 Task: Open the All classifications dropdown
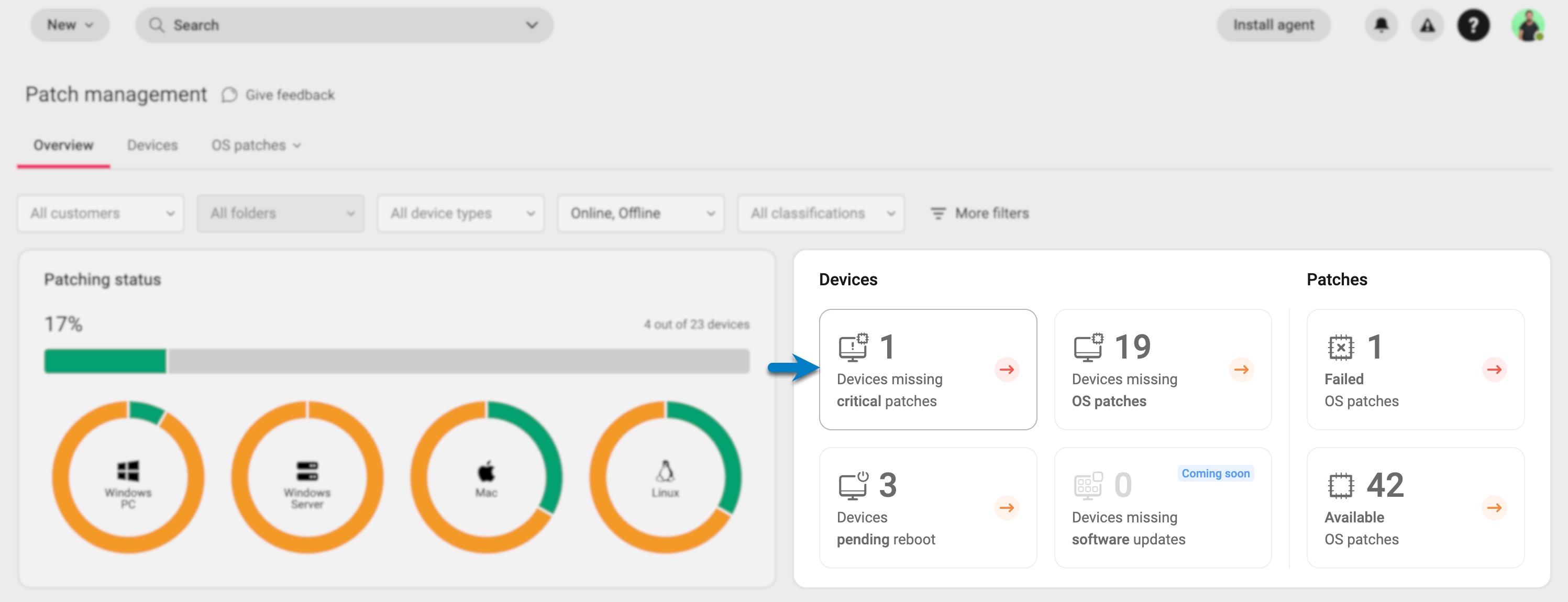(821, 213)
